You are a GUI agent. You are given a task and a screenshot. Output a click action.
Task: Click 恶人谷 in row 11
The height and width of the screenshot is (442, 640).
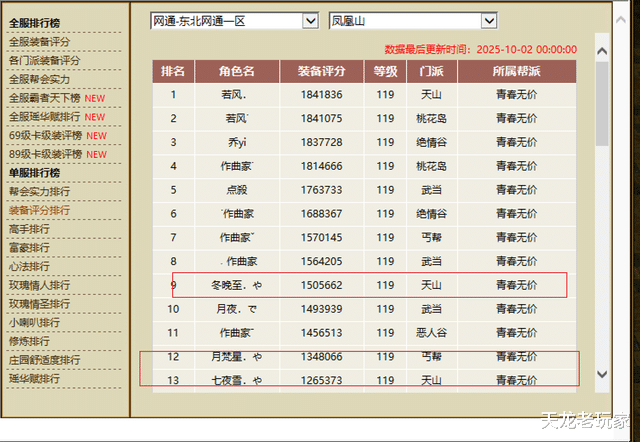tap(431, 333)
